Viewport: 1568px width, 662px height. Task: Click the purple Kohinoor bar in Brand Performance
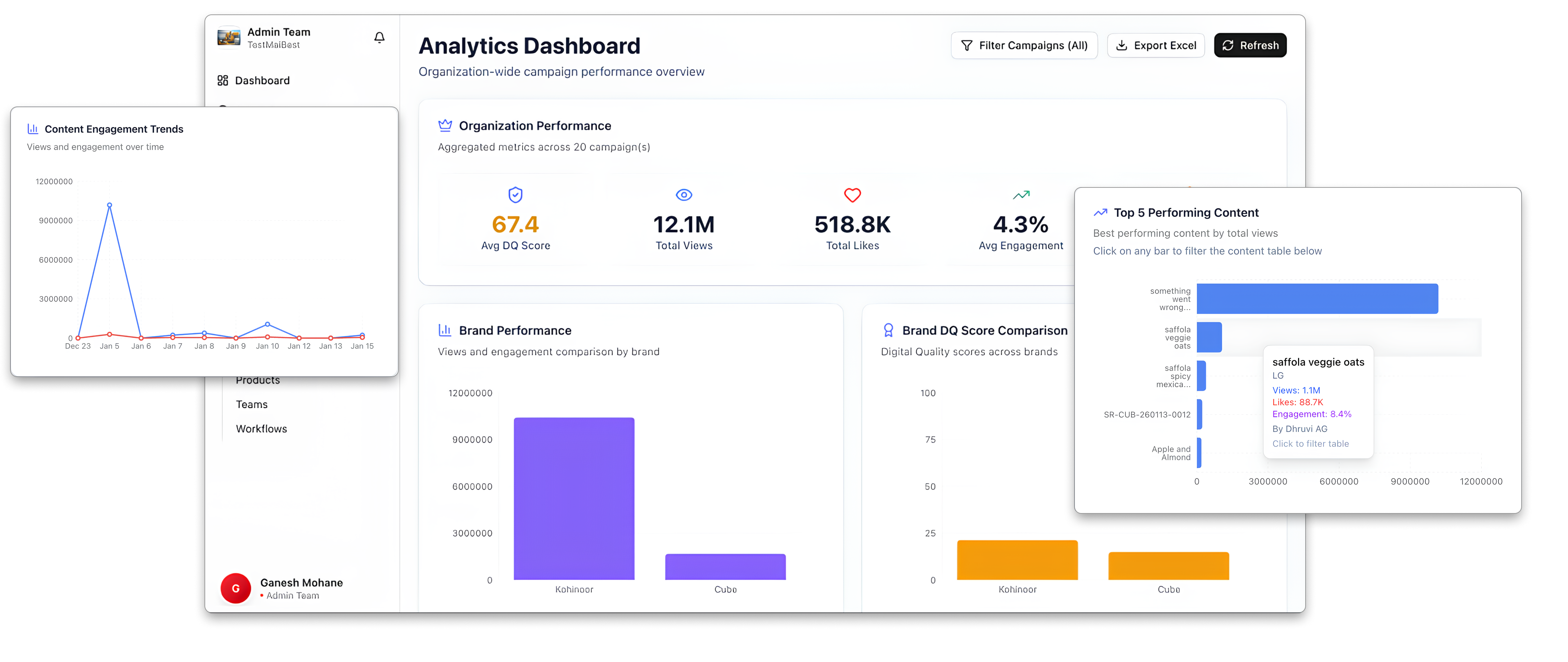click(x=573, y=498)
